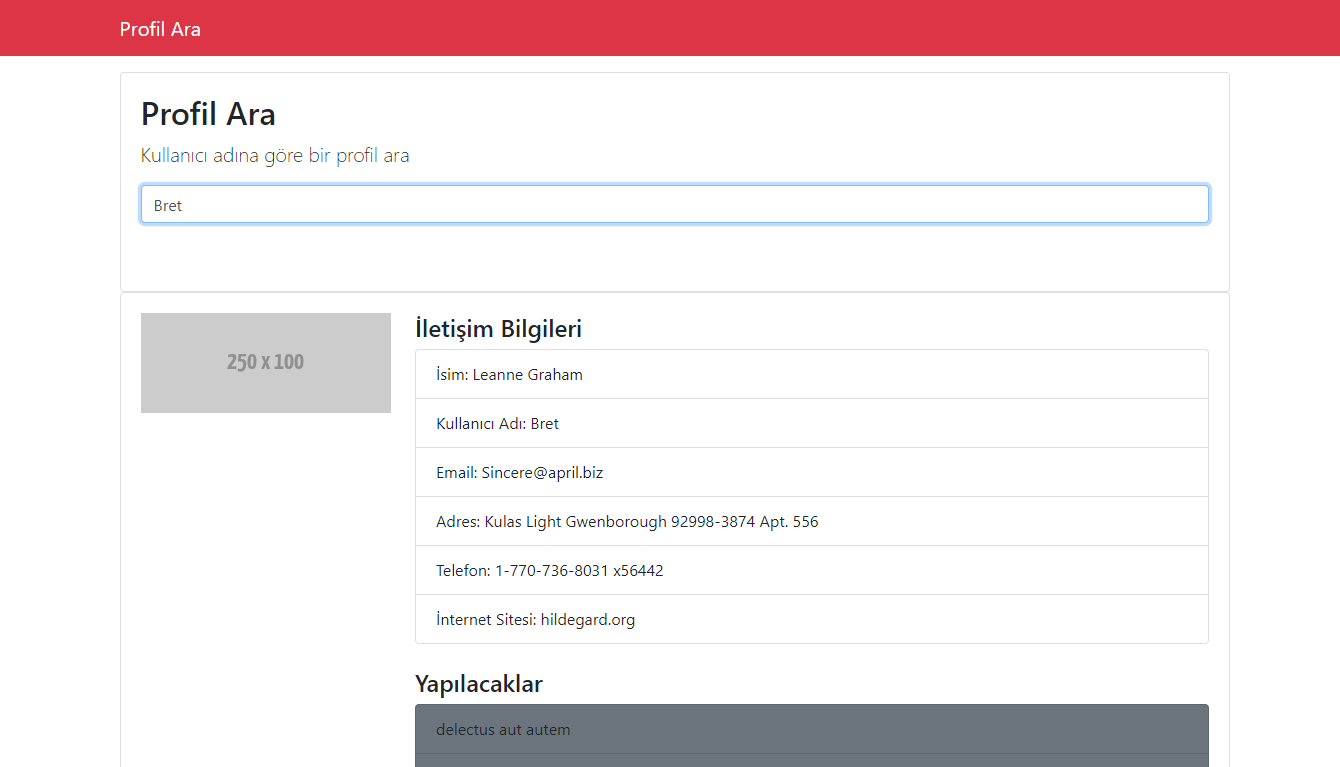Click the Profil Ara page title
The image size is (1340, 767).
[x=208, y=113]
